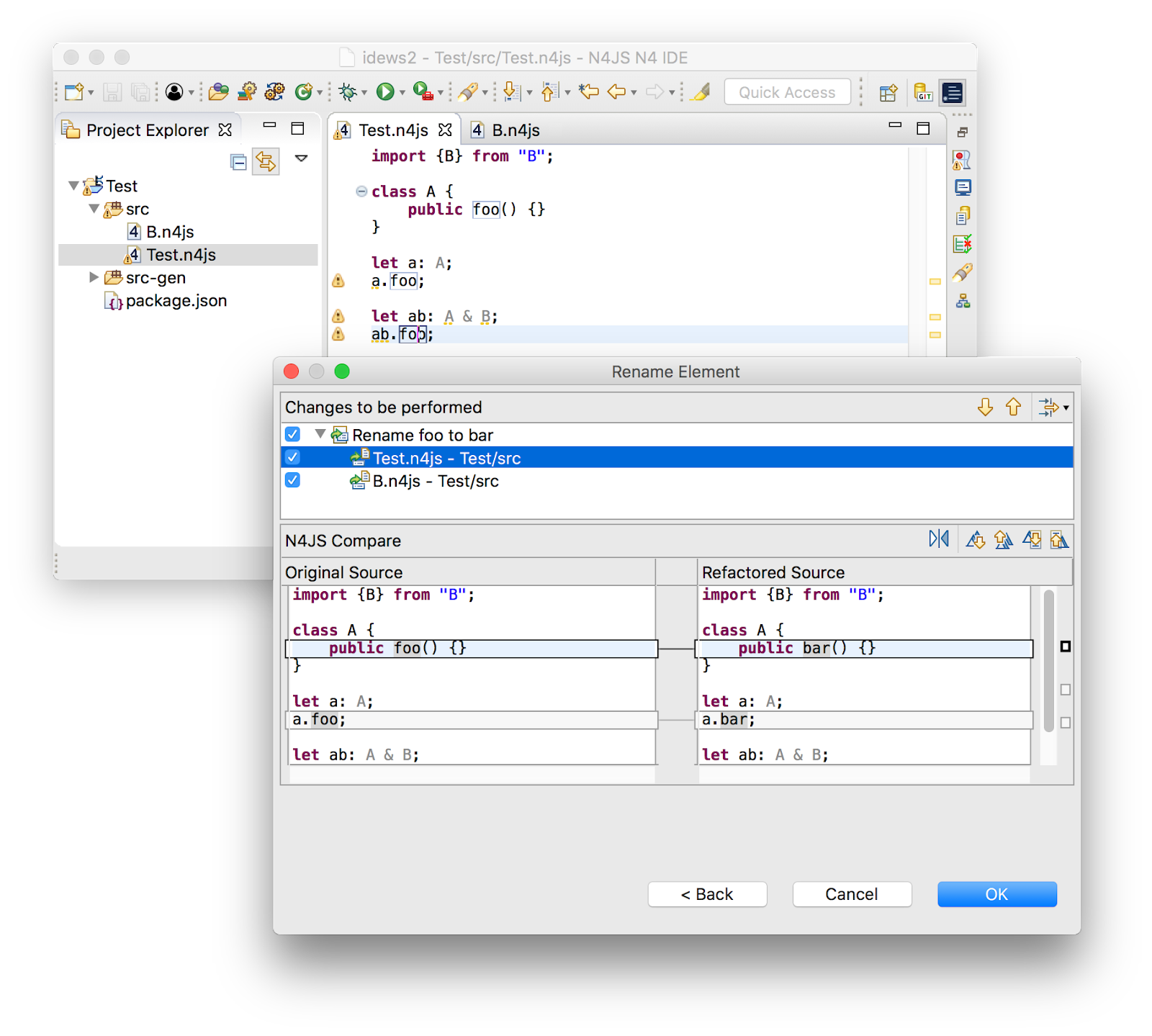This screenshot has height=1036, width=1152.
Task: Collapse the src folder in Project Explorer
Action: (x=94, y=209)
